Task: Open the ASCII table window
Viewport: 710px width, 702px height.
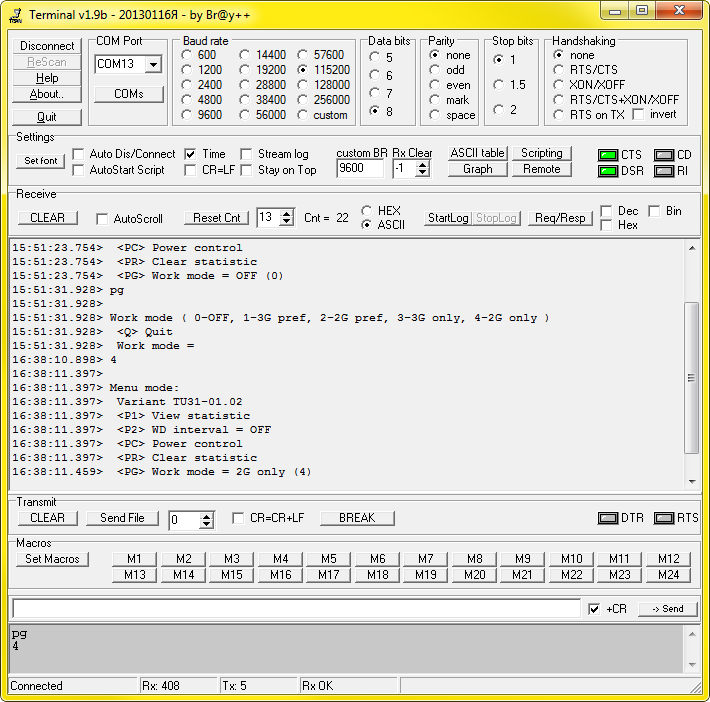Action: [477, 153]
